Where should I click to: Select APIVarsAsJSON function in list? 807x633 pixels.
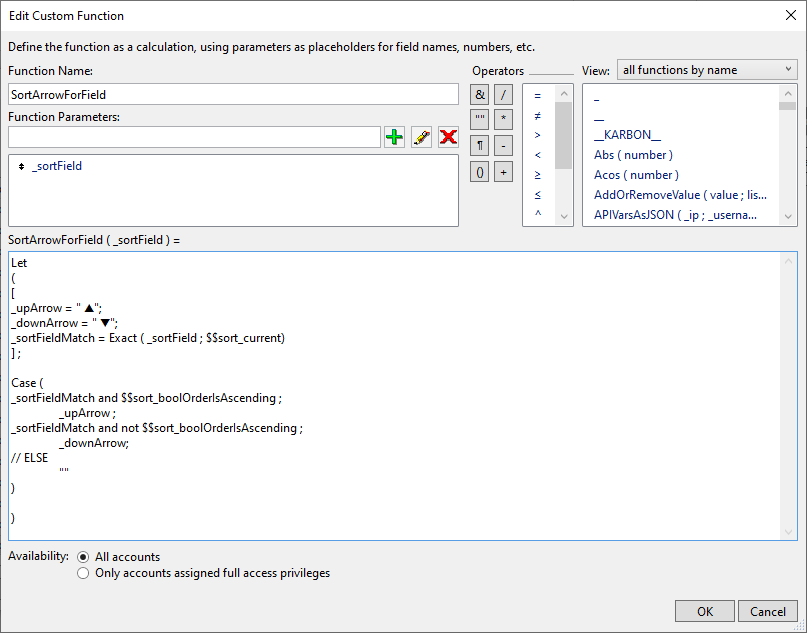675,215
